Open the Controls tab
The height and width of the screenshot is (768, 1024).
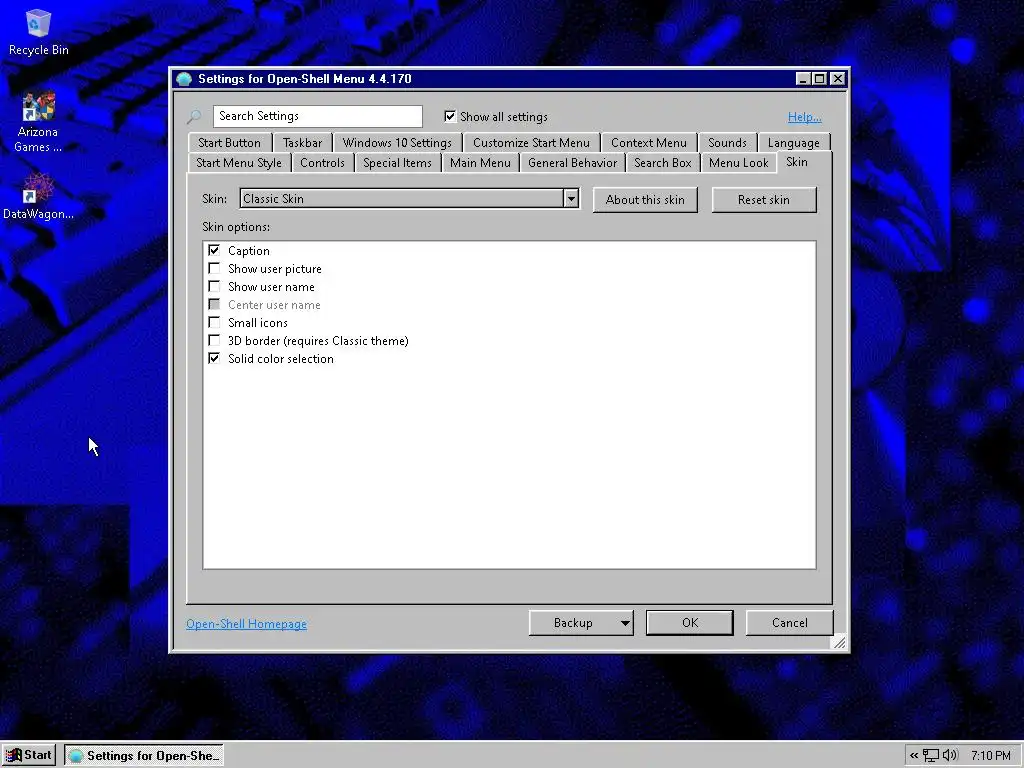tap(322, 163)
